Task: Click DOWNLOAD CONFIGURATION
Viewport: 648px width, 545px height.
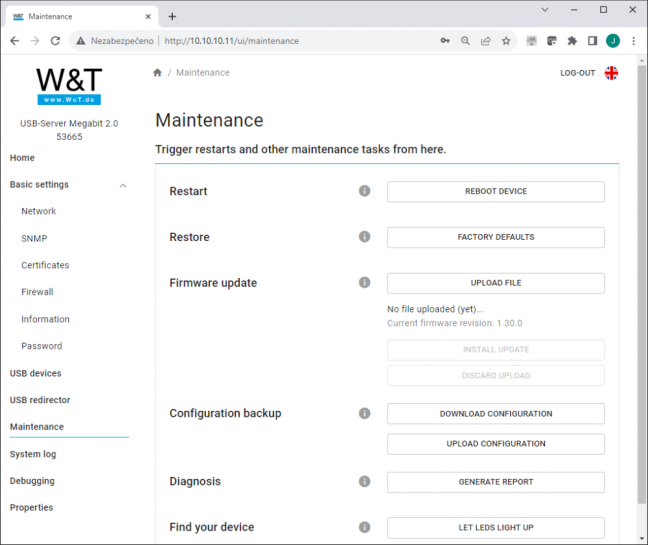Action: pyautogui.click(x=496, y=414)
